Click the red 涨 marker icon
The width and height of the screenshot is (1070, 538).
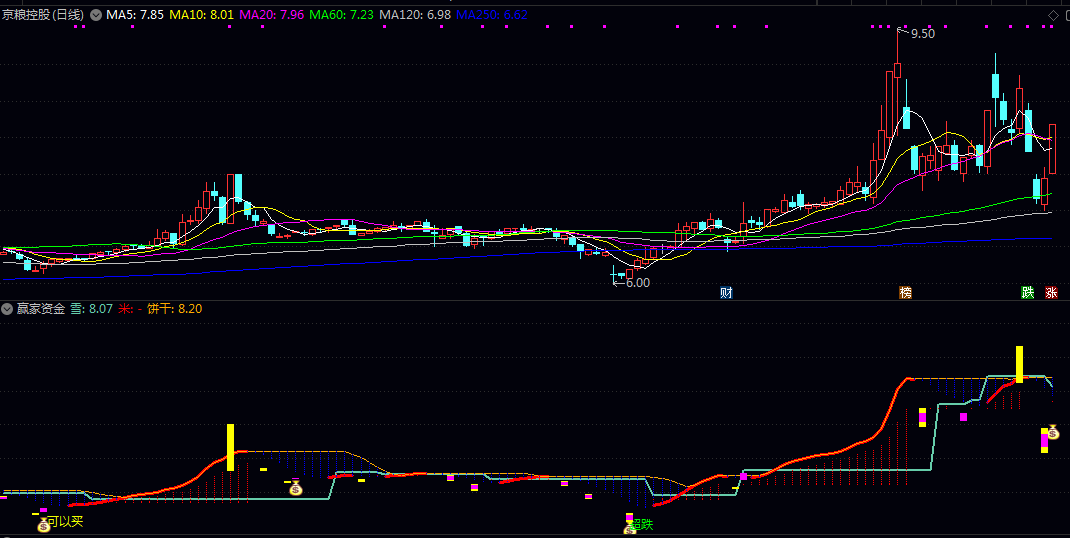(1051, 293)
